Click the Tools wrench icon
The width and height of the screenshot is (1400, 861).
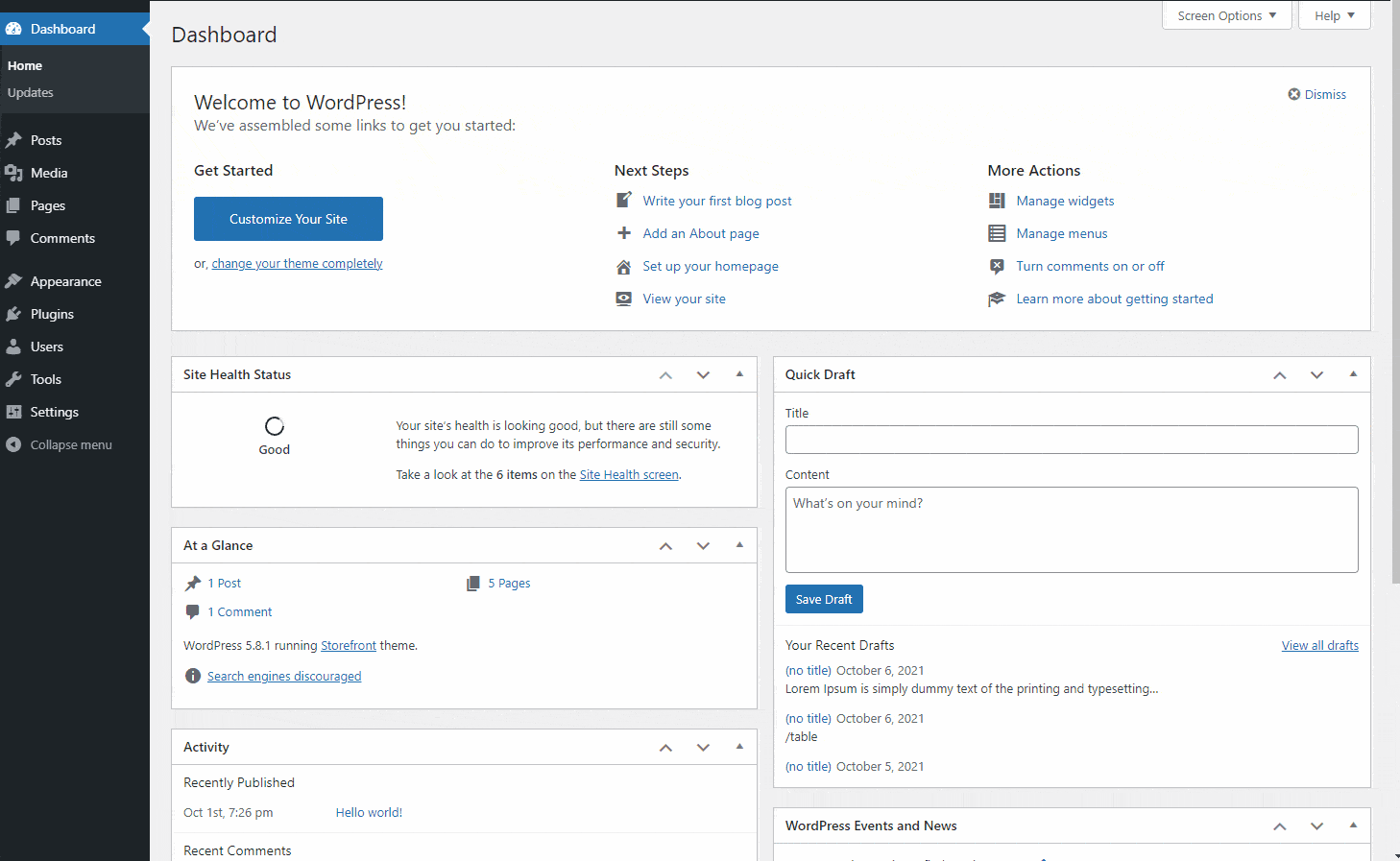pyautogui.click(x=13, y=379)
